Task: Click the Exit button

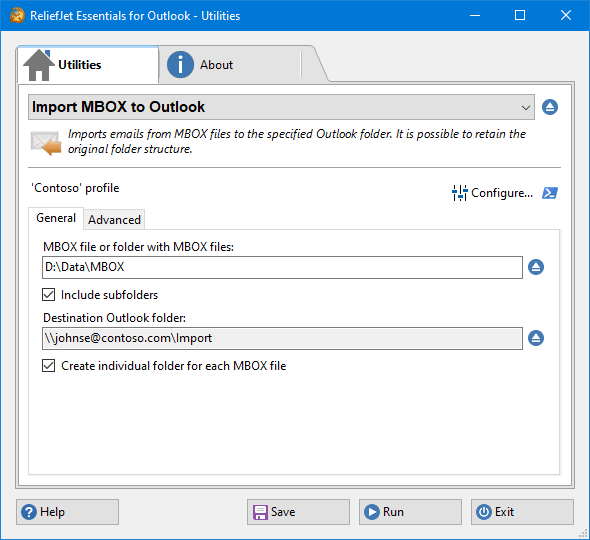Action: click(522, 512)
